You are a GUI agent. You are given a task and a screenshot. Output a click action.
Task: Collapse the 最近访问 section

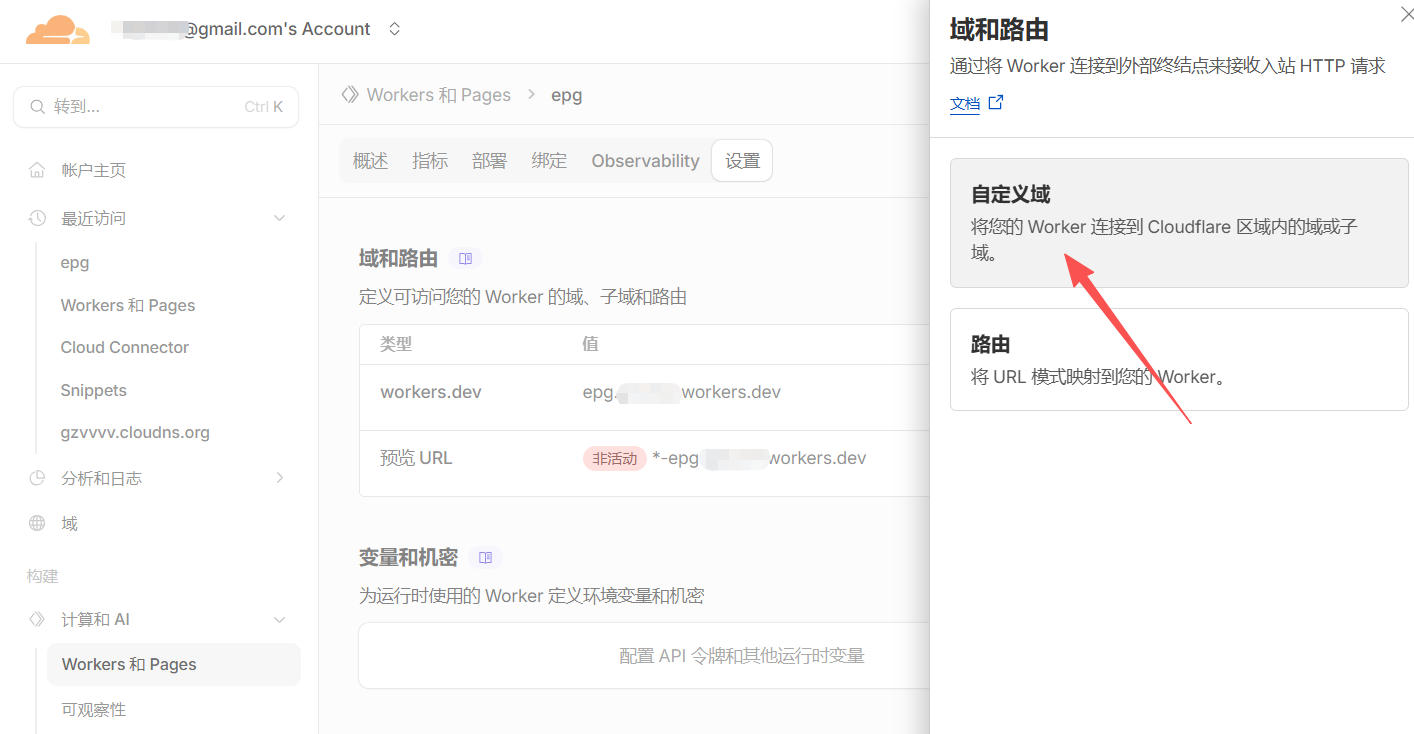coord(279,218)
